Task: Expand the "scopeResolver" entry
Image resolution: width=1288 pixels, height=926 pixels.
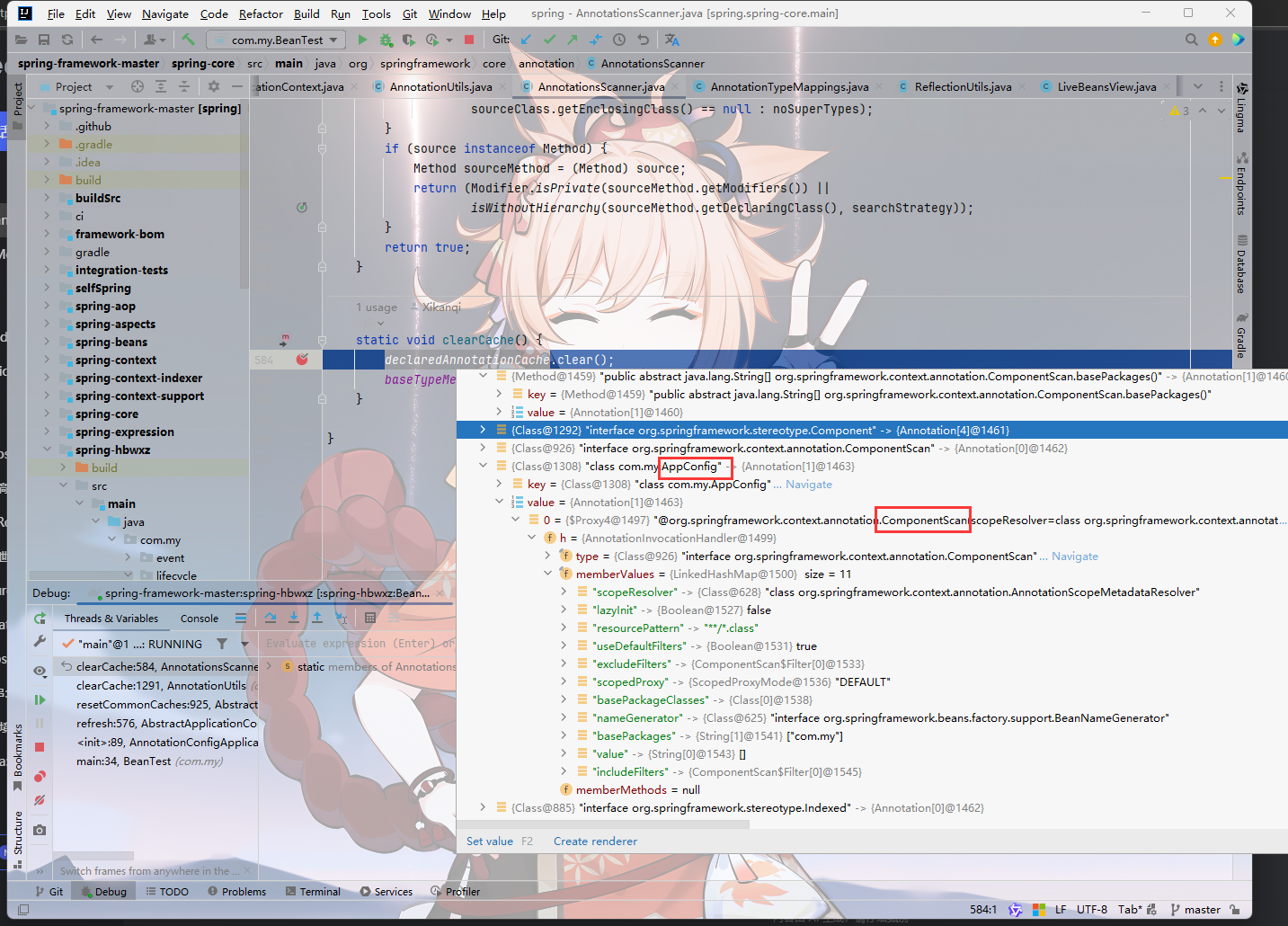Action: (564, 592)
